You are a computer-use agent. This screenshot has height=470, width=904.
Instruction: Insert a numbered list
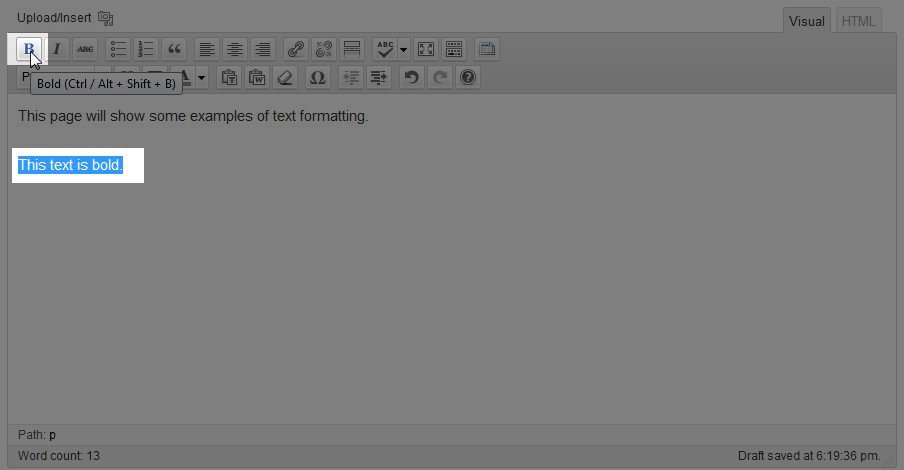pos(146,49)
